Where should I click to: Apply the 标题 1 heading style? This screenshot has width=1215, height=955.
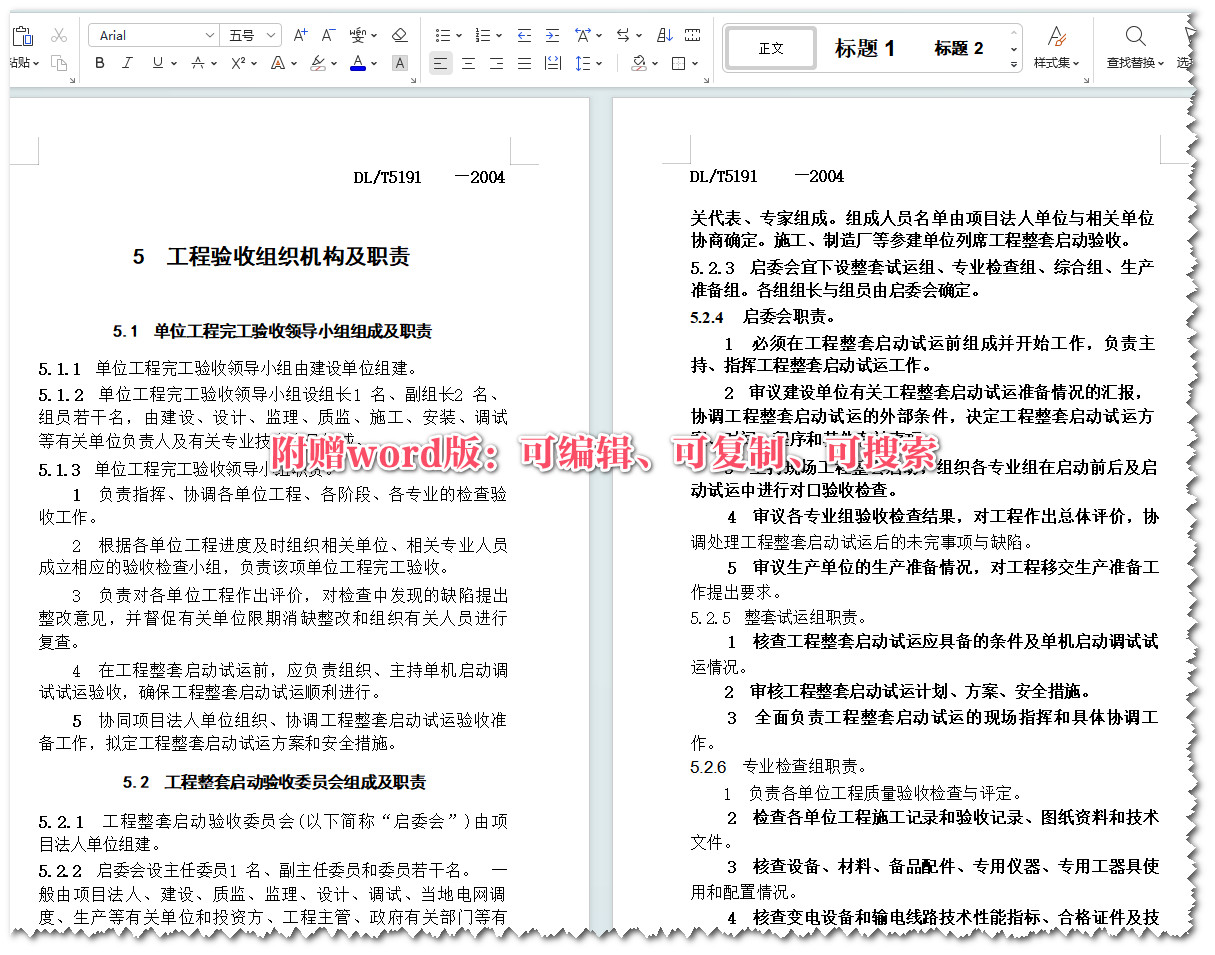point(865,47)
